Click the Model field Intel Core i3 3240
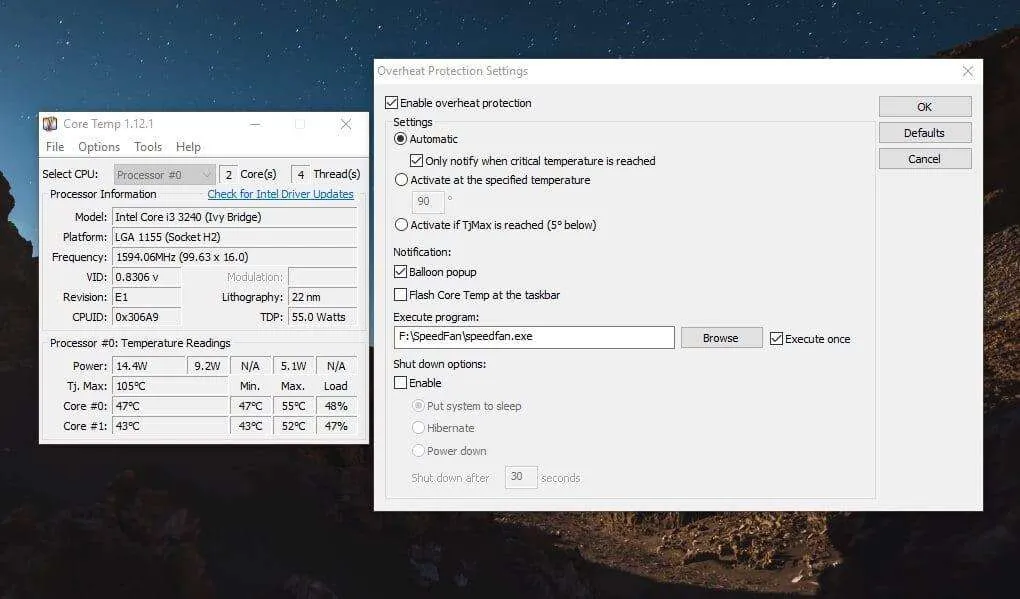 [x=235, y=217]
